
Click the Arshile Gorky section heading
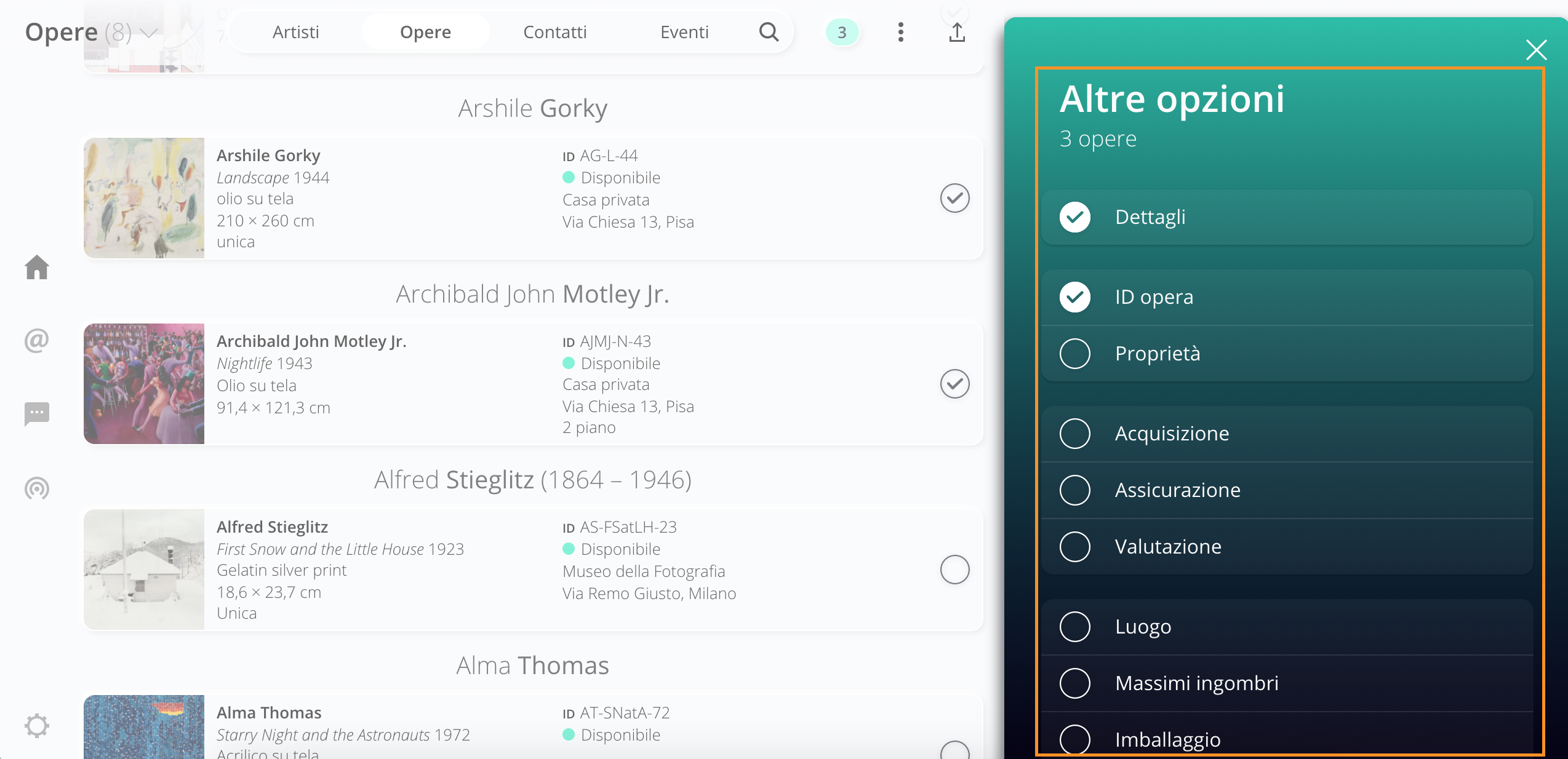point(533,108)
